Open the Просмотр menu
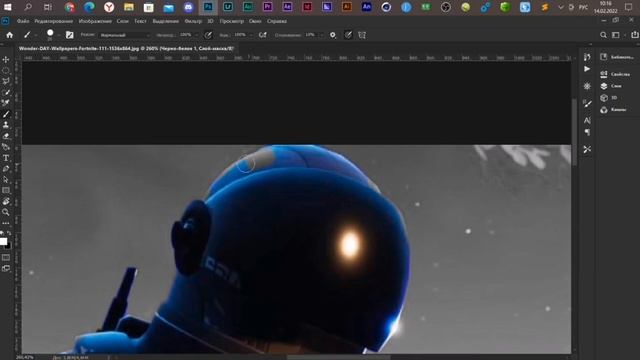This screenshot has width=640, height=360. 231,21
